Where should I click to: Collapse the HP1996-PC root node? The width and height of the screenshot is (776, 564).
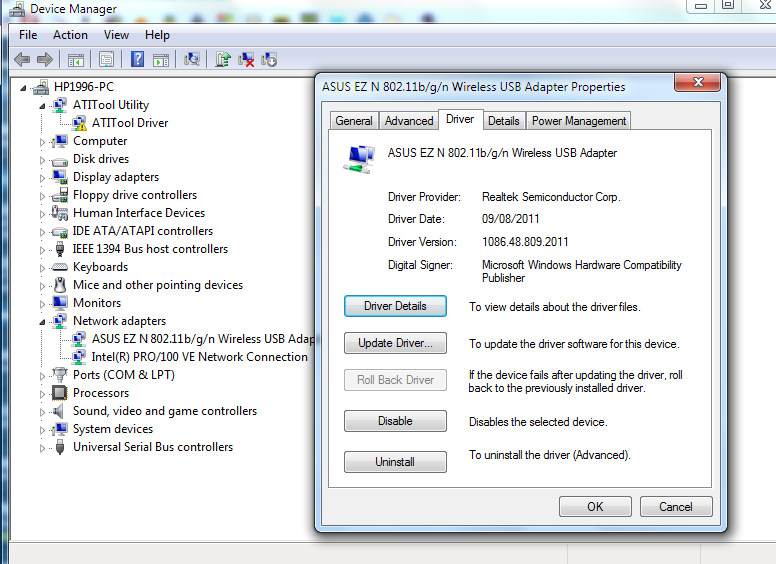click(x=23, y=89)
